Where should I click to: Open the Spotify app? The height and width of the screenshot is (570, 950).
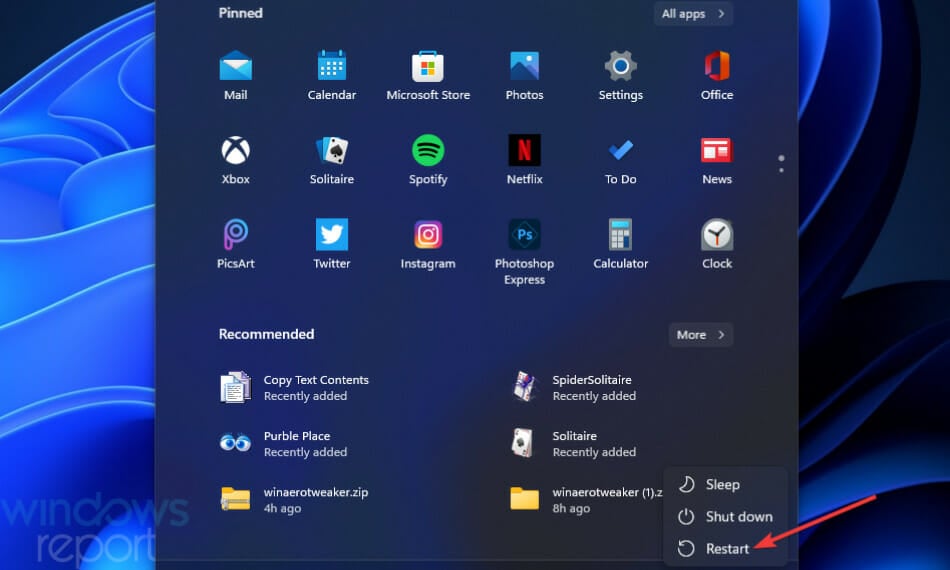tap(428, 160)
